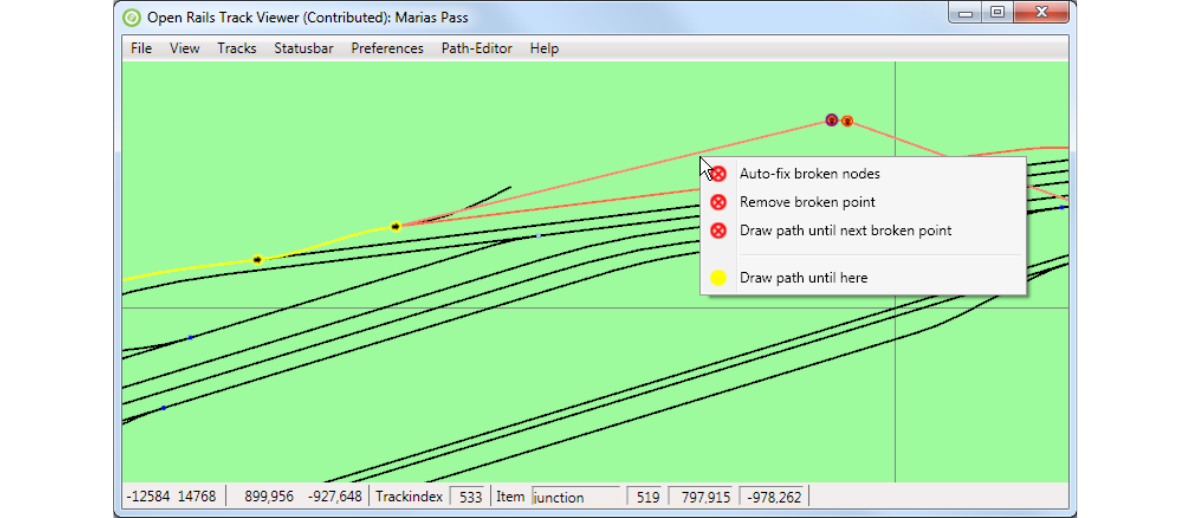Open the Statusbar menu
This screenshot has height=518, width=1190.
[x=304, y=49]
